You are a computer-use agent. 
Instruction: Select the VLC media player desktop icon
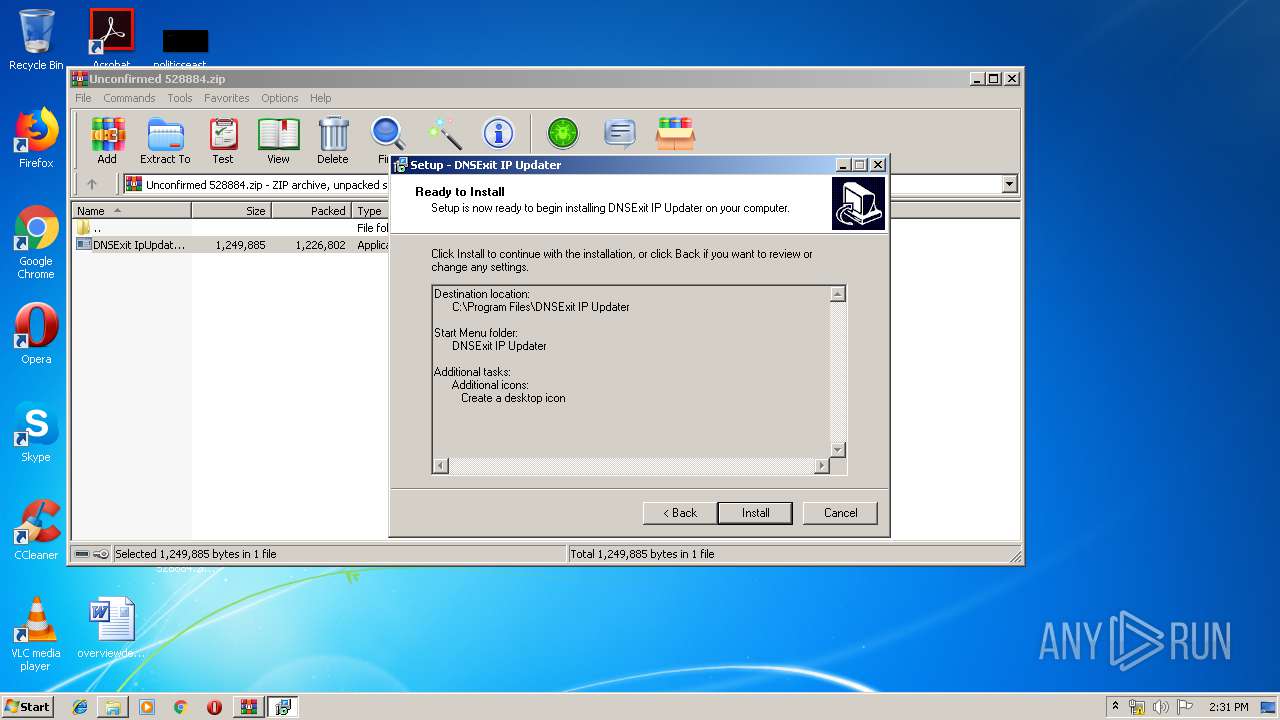tap(36, 634)
